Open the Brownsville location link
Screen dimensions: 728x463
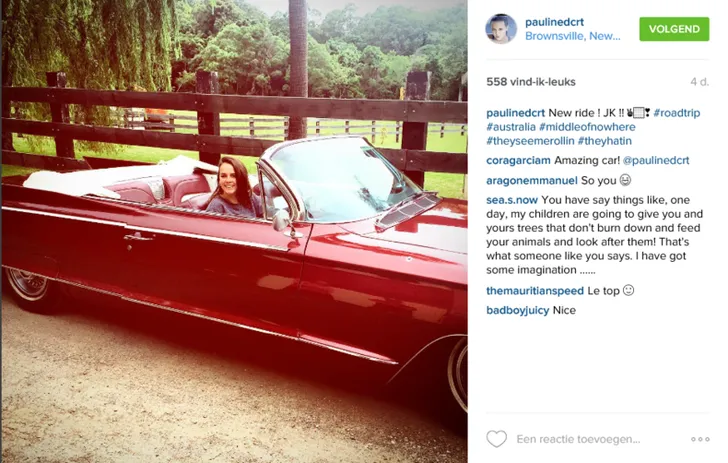point(572,36)
